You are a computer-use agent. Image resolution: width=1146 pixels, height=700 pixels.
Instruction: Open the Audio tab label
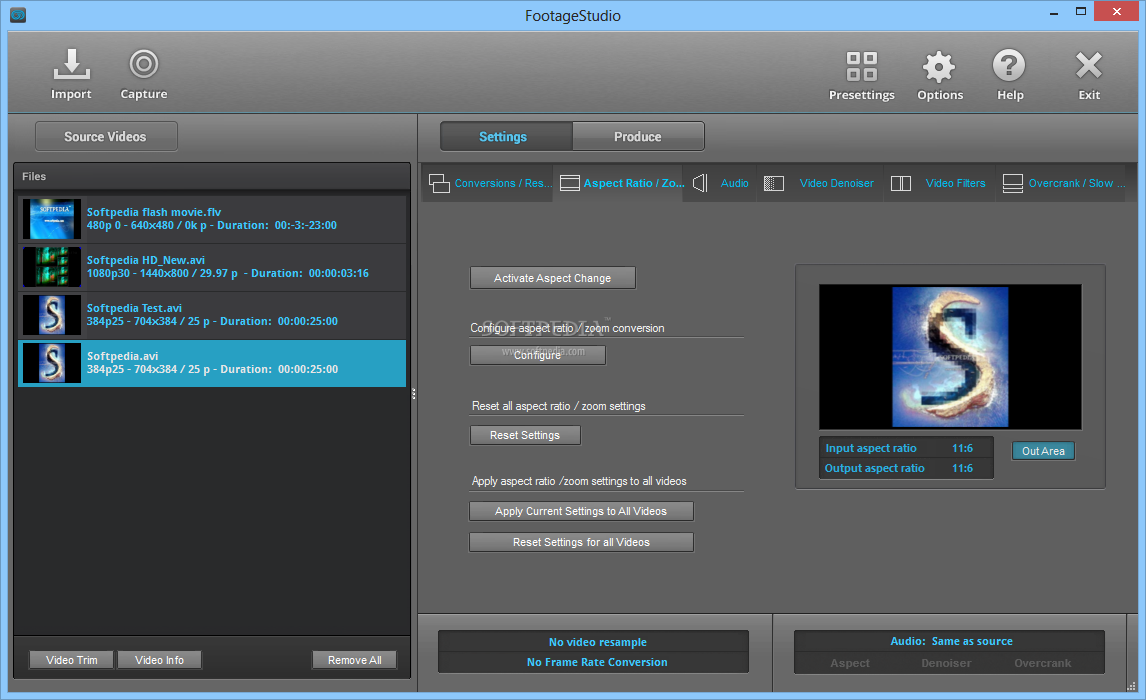(735, 183)
